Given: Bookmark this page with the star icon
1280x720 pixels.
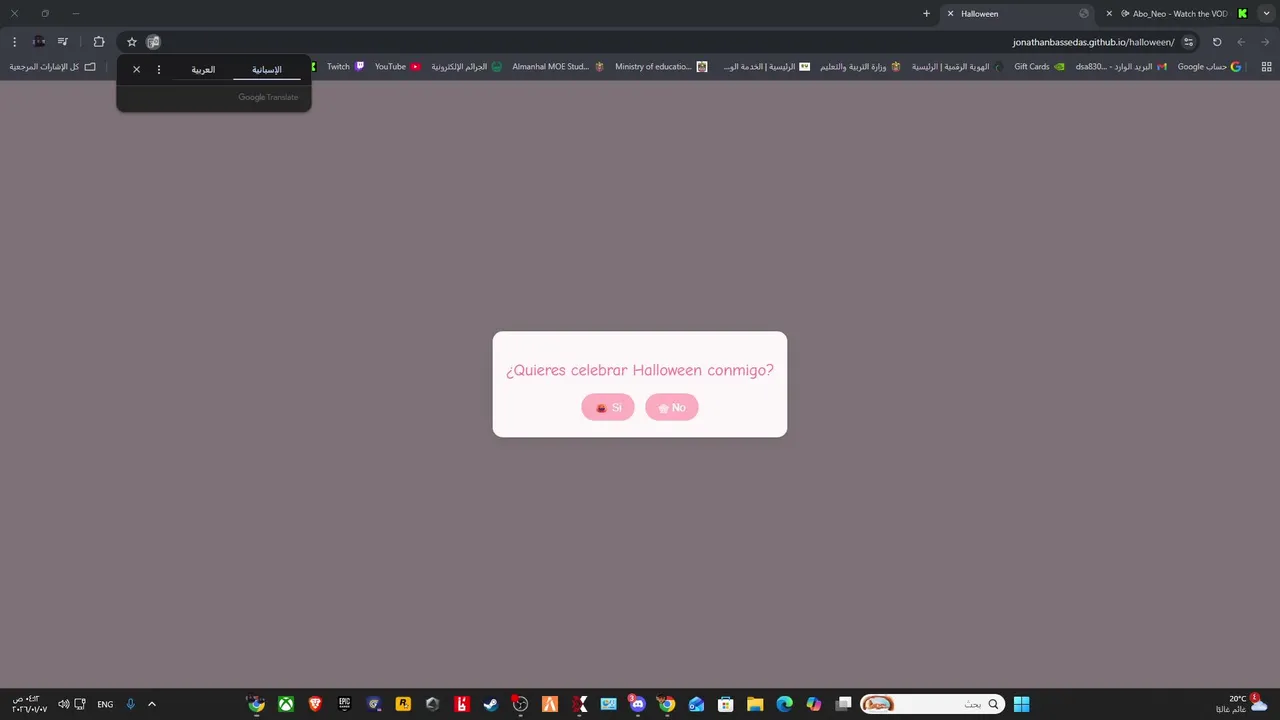Looking at the screenshot, I should pos(131,42).
